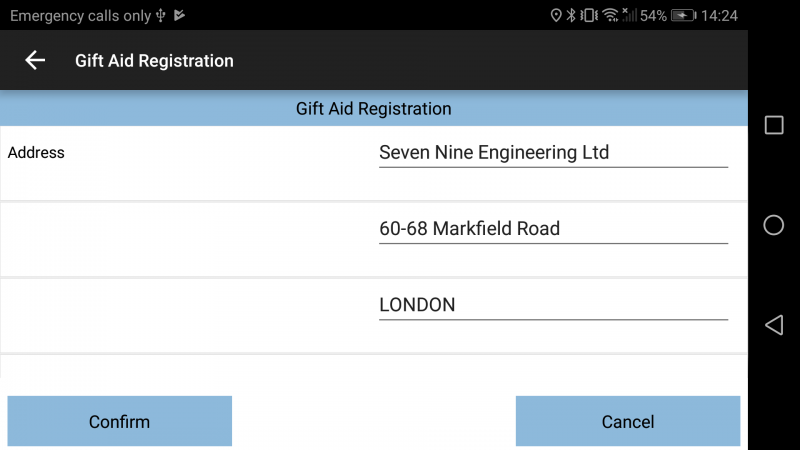This screenshot has width=800, height=450.
Task: Tap the Gift Aid Registration toolbar title
Action: 154,61
